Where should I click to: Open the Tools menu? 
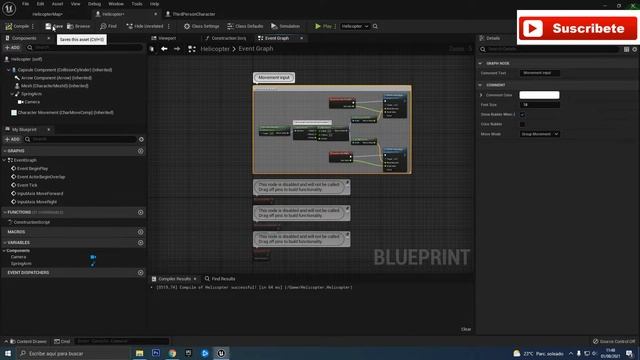click(x=137, y=4)
